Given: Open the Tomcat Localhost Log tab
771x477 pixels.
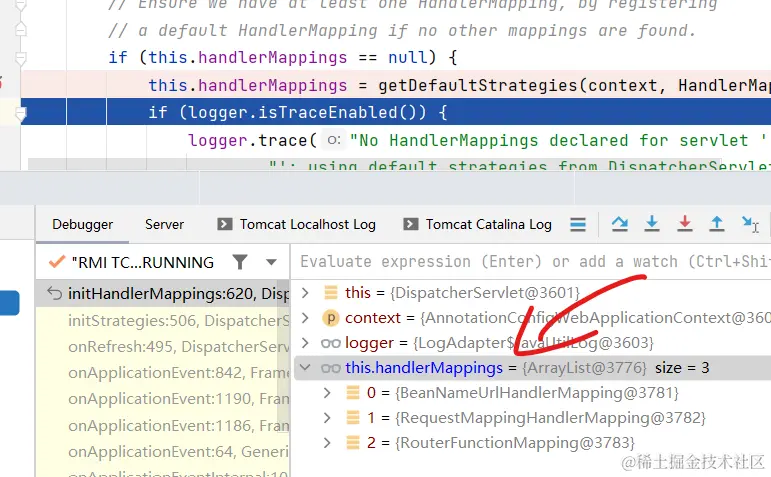Looking at the screenshot, I should [297, 225].
